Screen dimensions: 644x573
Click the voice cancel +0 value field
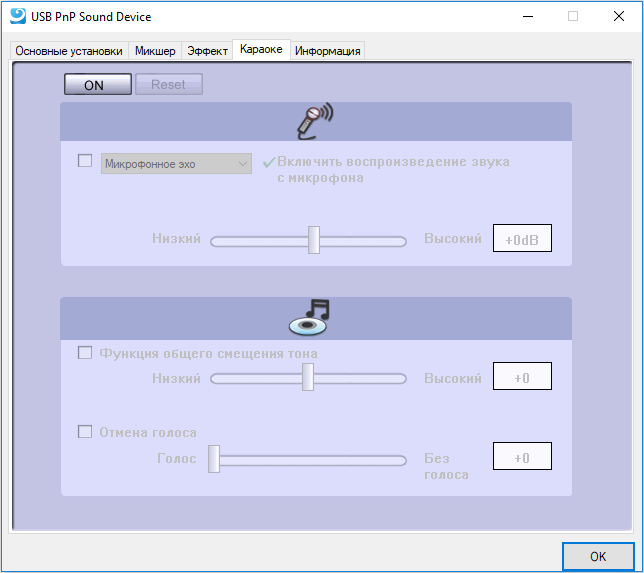522,456
